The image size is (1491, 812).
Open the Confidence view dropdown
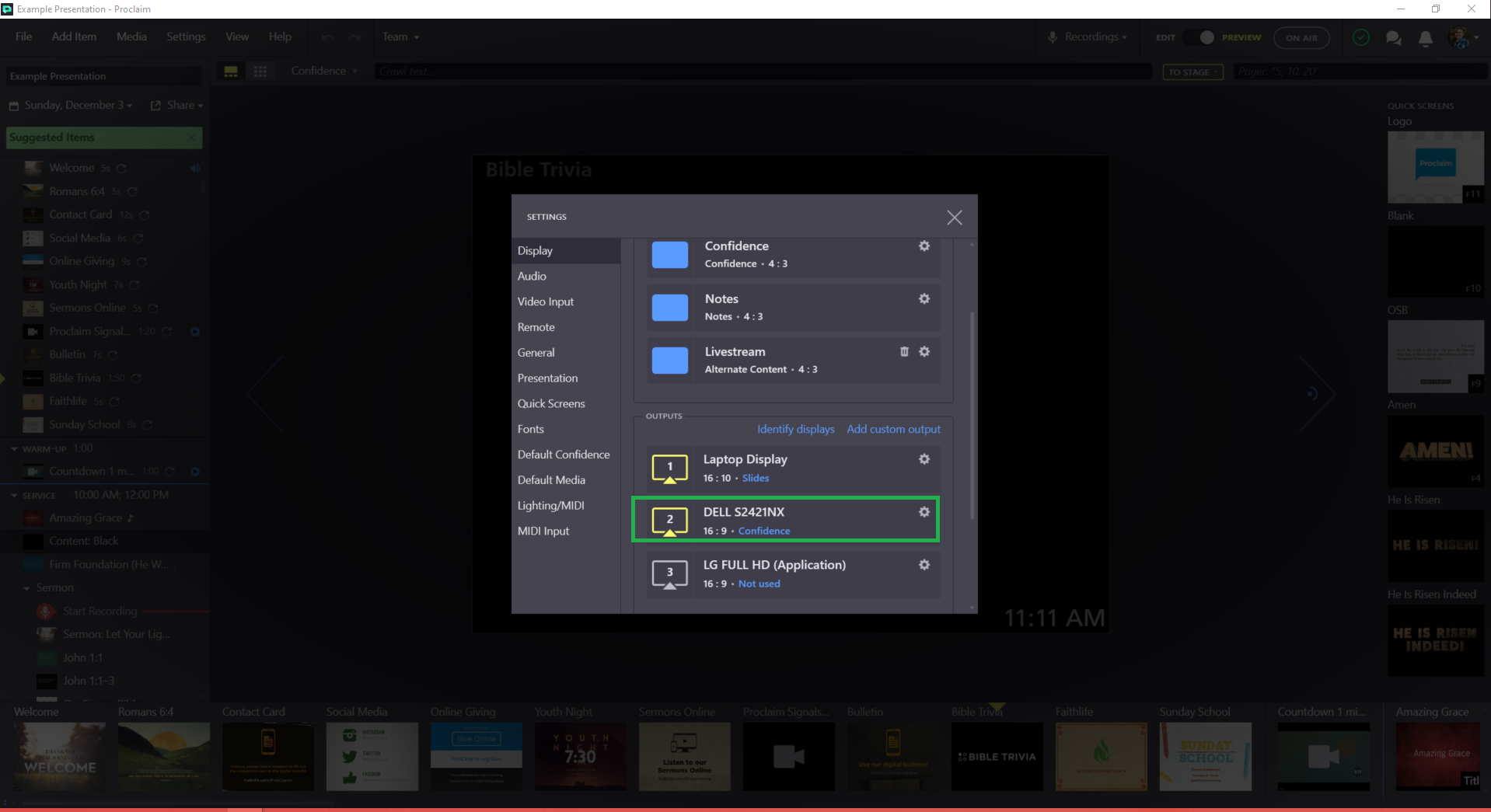(x=324, y=71)
